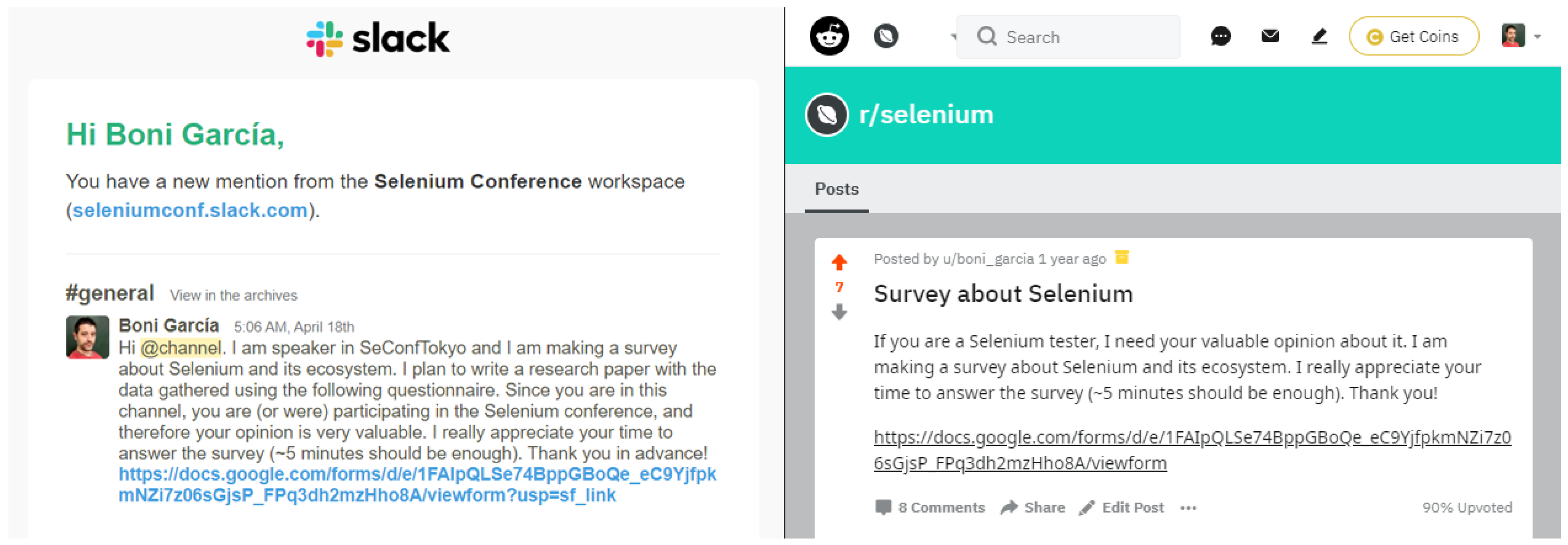Create a post with the pencil icon
Screen dimensions: 1568x545
click(1318, 36)
